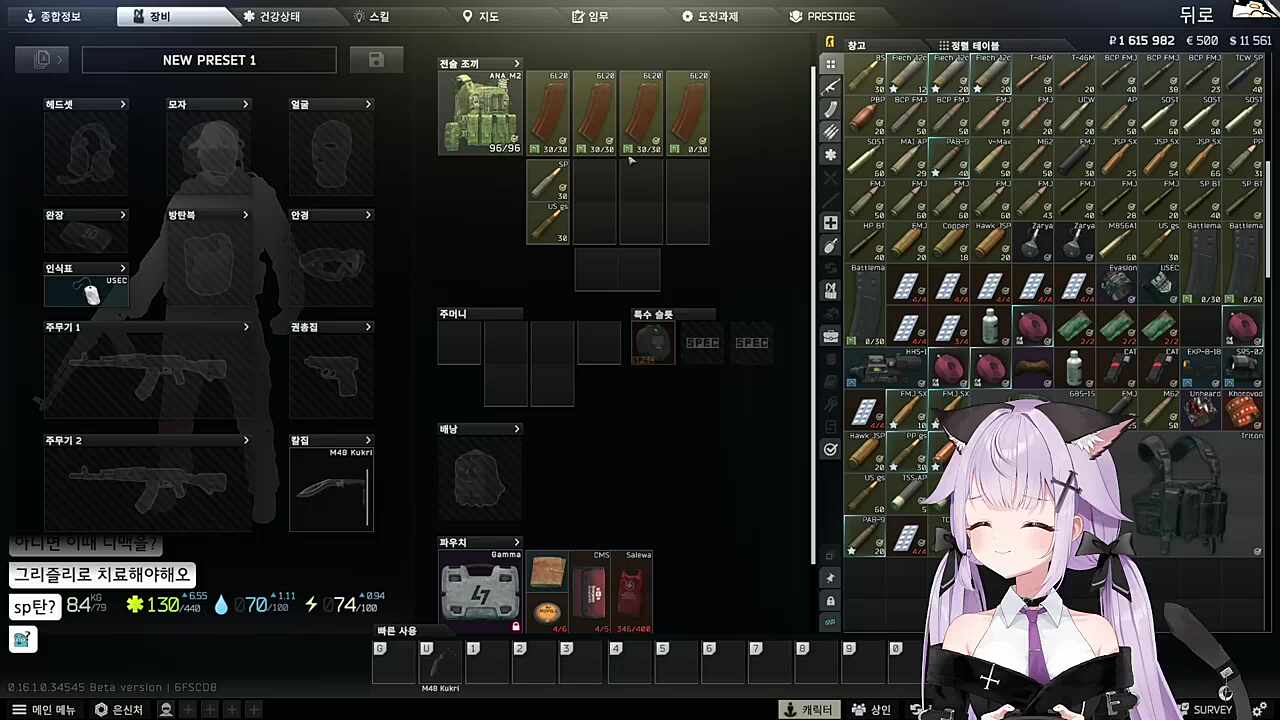The width and height of the screenshot is (1280, 720).
Task: Switch to 정렬 테이블 sorting table tab
Action: coord(969,46)
